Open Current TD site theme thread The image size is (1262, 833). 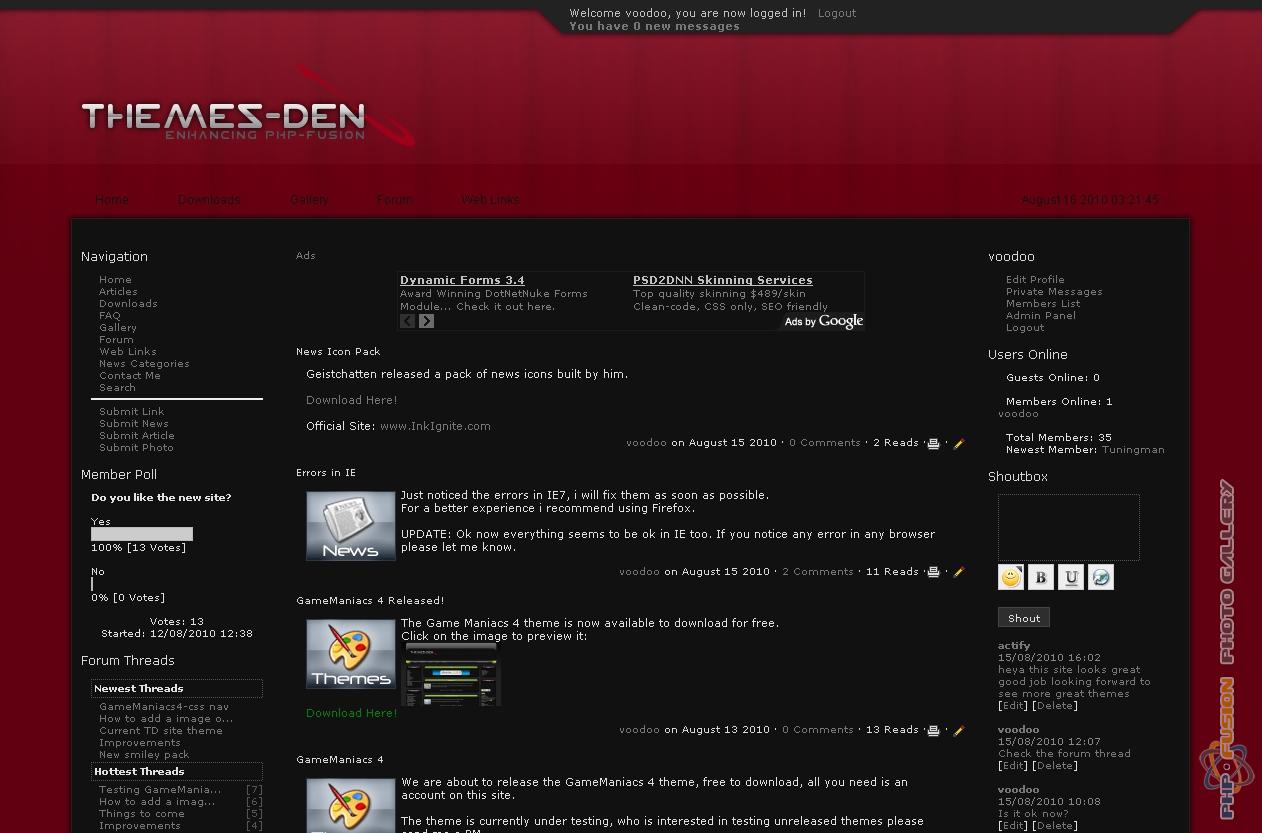(161, 731)
